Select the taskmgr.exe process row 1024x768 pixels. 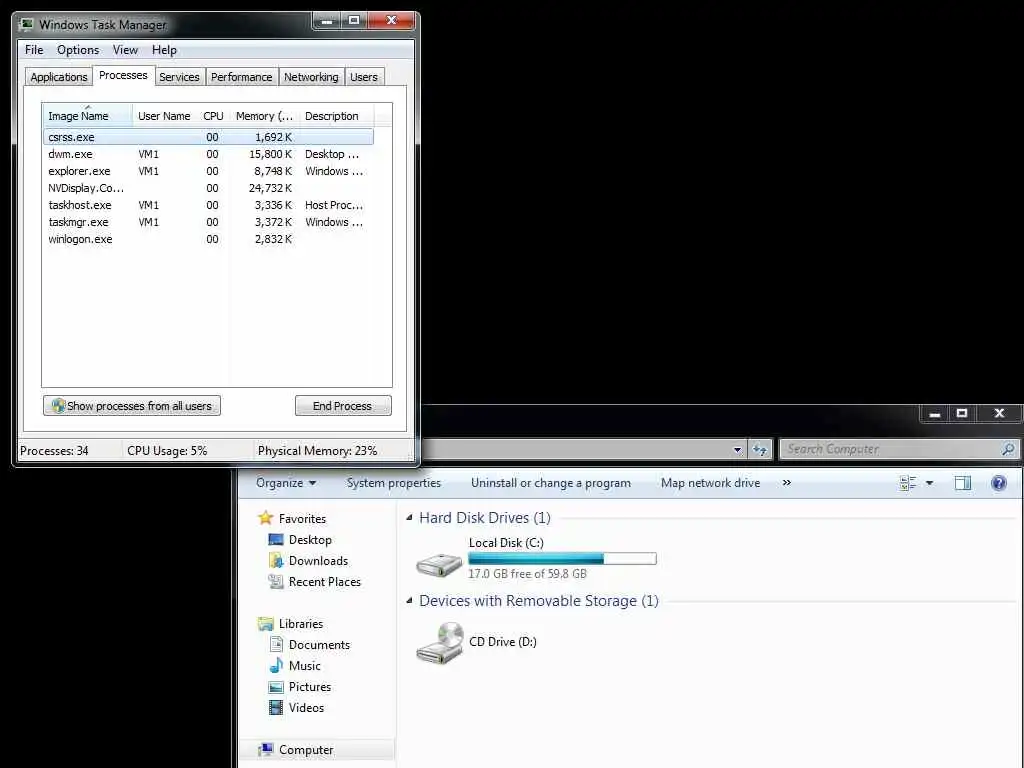pos(208,222)
